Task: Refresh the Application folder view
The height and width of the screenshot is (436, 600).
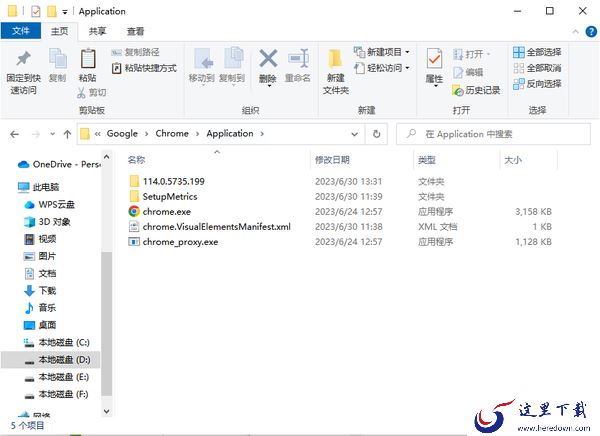Action: 377,134
